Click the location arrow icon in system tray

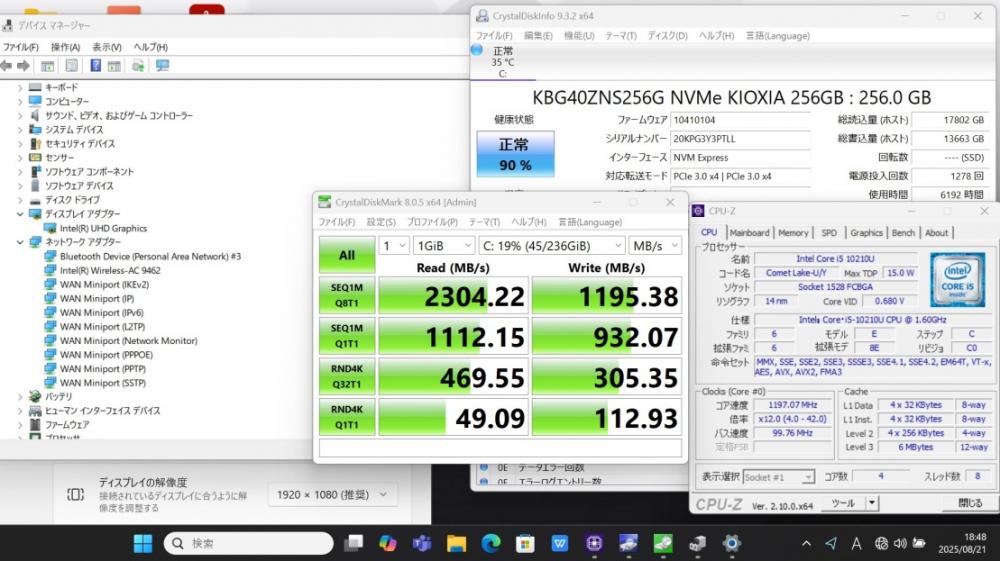pyautogui.click(x=830, y=543)
